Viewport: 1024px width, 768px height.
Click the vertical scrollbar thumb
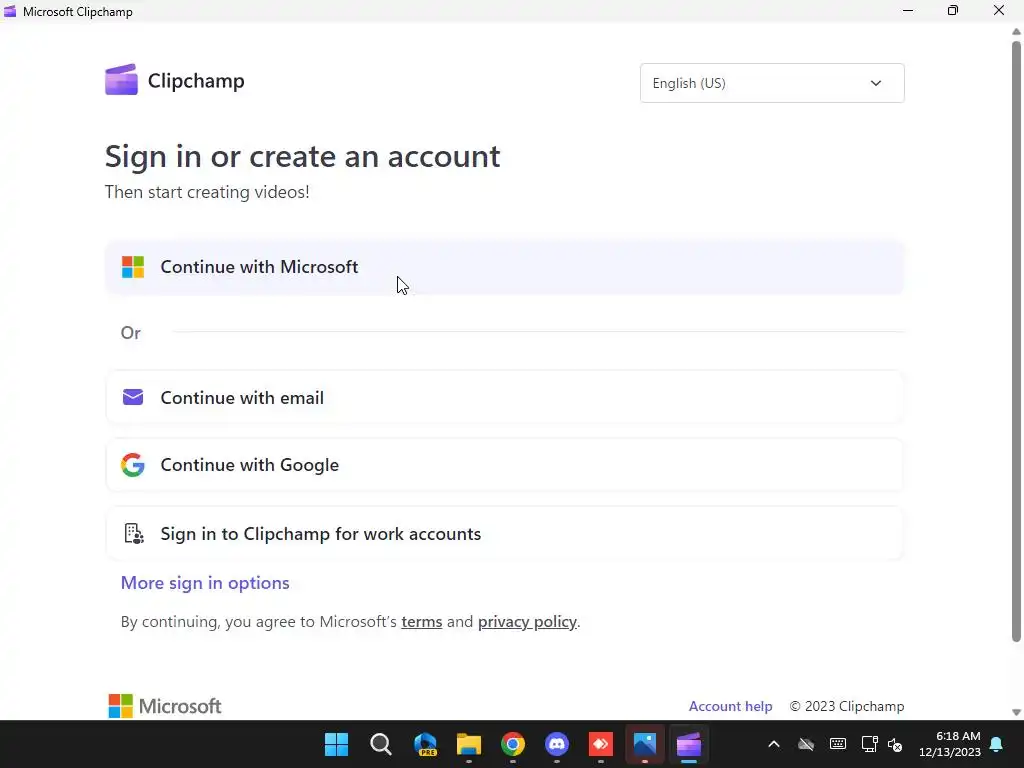[x=1016, y=340]
